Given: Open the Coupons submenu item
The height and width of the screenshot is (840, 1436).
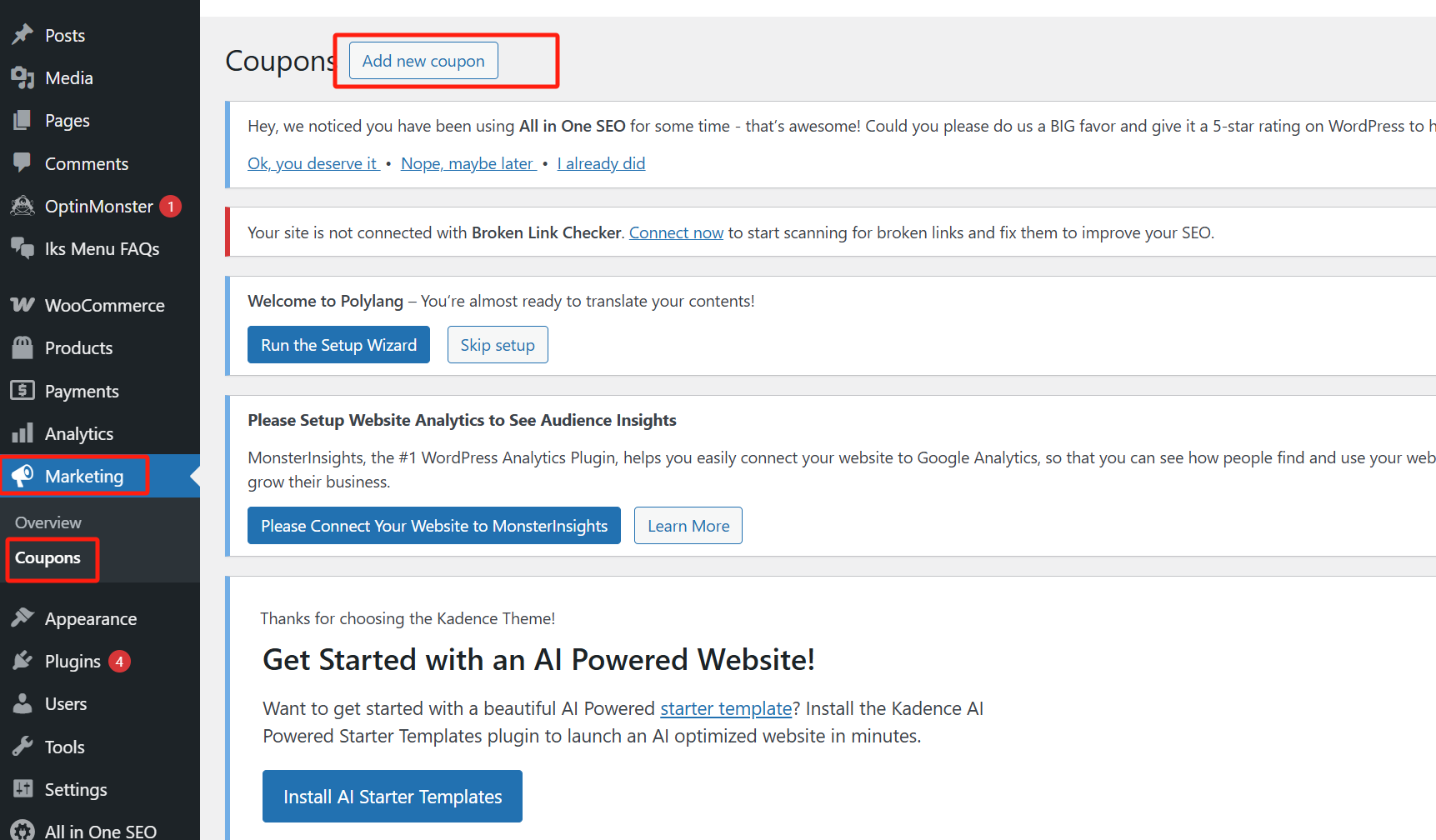Looking at the screenshot, I should coord(48,558).
